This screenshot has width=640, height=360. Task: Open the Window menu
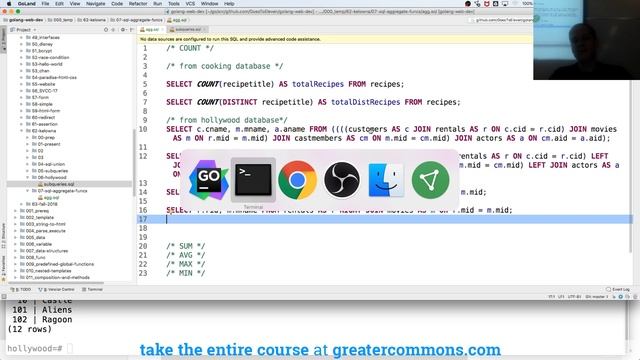tap(209, 3)
